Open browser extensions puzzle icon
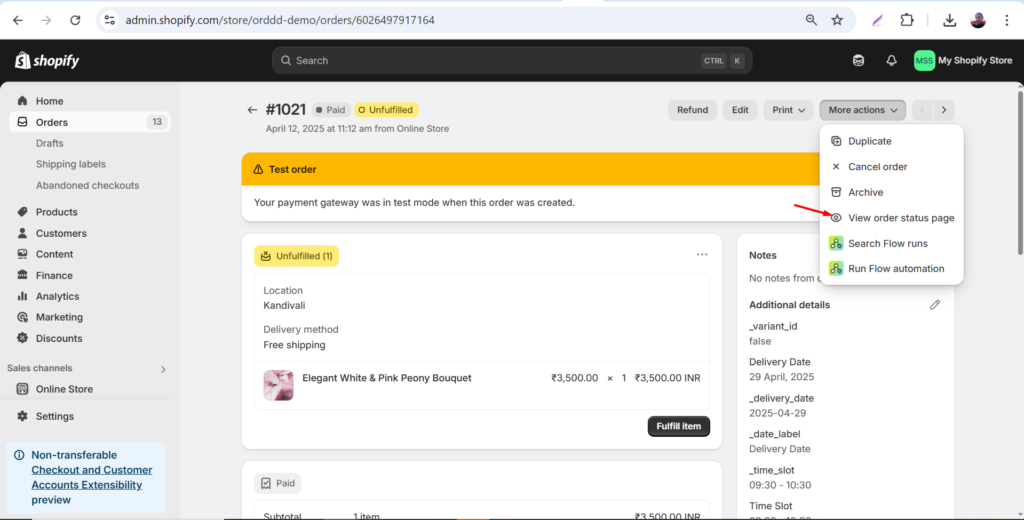Image resolution: width=1024 pixels, height=520 pixels. pyautogui.click(x=907, y=20)
